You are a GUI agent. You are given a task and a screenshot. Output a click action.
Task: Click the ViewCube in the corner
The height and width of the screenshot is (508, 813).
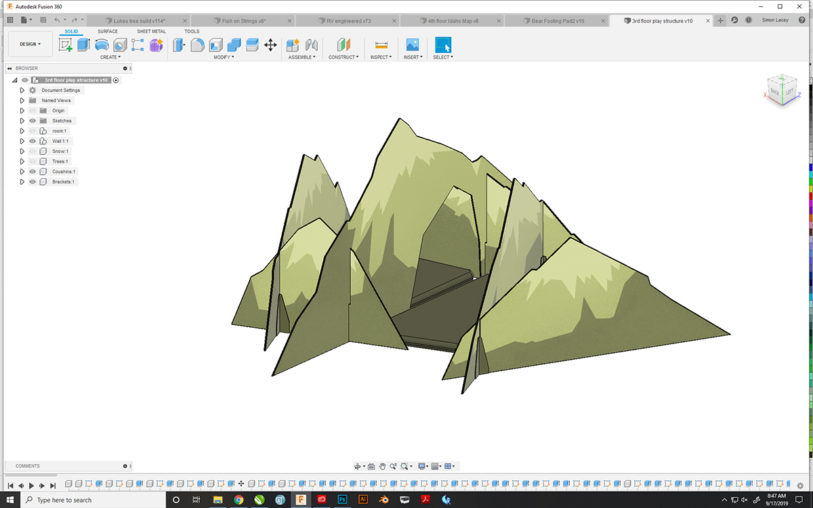pyautogui.click(x=782, y=91)
